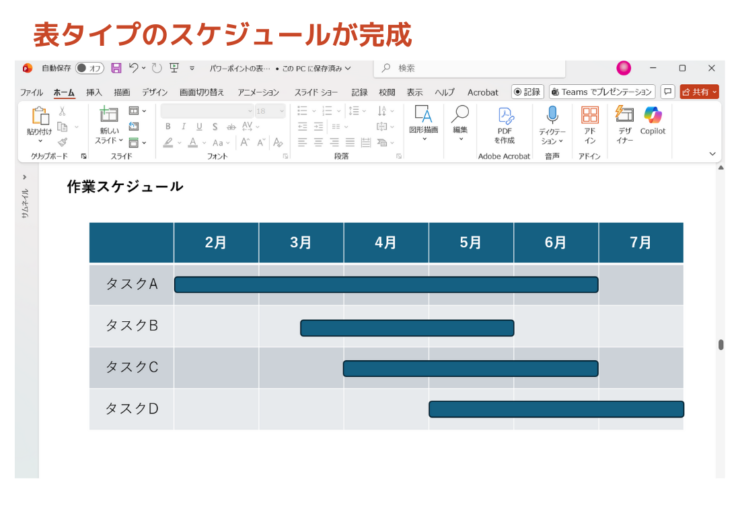
Task: Toggle underline formatting
Action: (199, 126)
